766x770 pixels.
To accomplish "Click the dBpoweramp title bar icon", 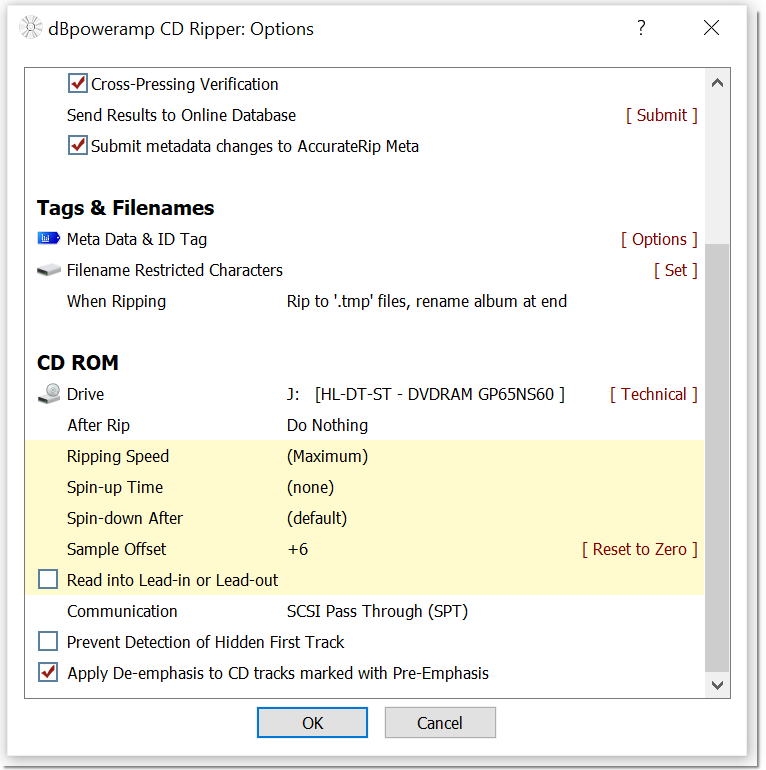I will 31,28.
